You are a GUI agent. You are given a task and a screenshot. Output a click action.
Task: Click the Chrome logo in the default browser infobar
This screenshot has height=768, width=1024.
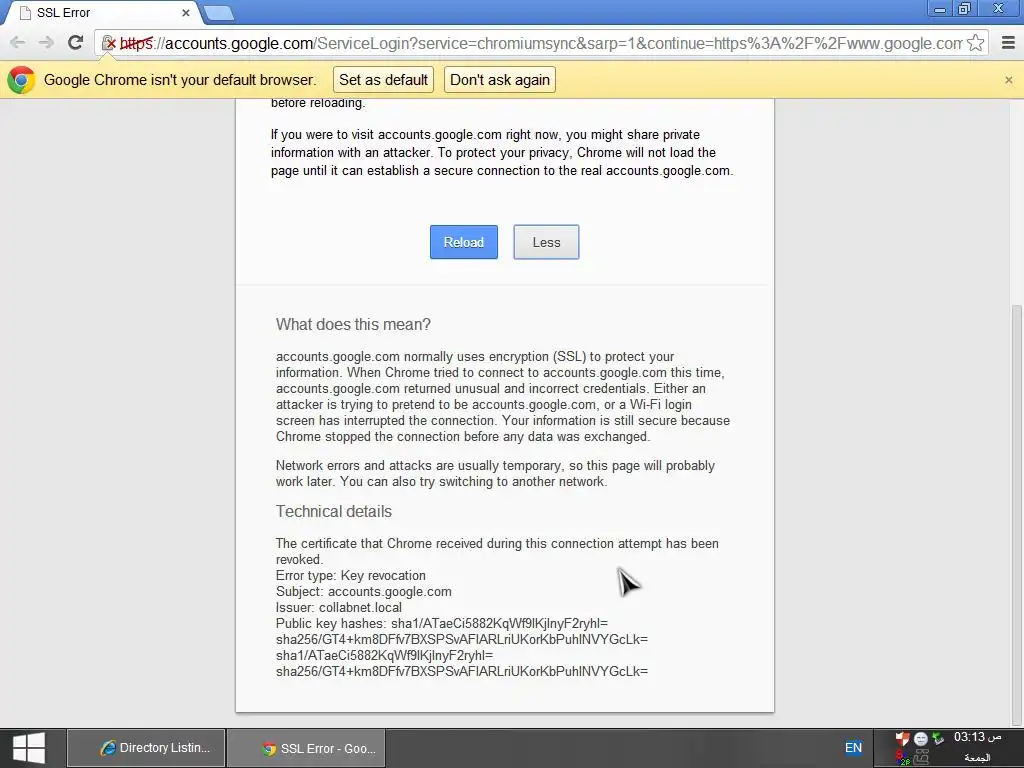pyautogui.click(x=21, y=80)
